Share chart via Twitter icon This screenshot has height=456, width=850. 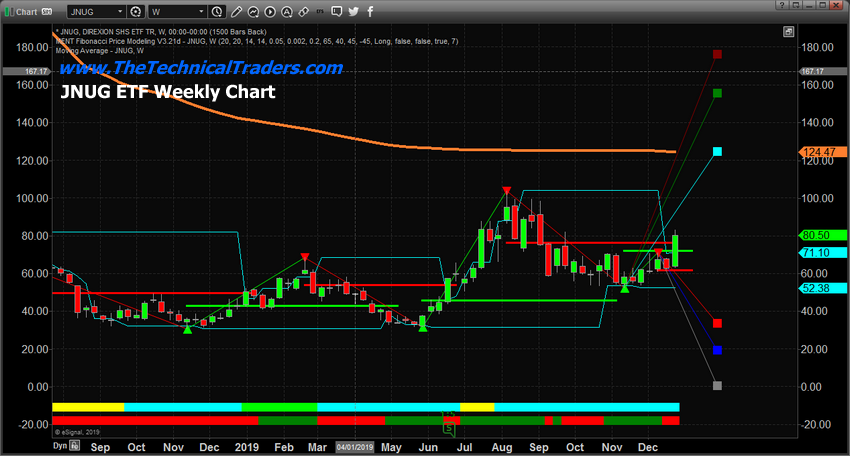[353, 11]
